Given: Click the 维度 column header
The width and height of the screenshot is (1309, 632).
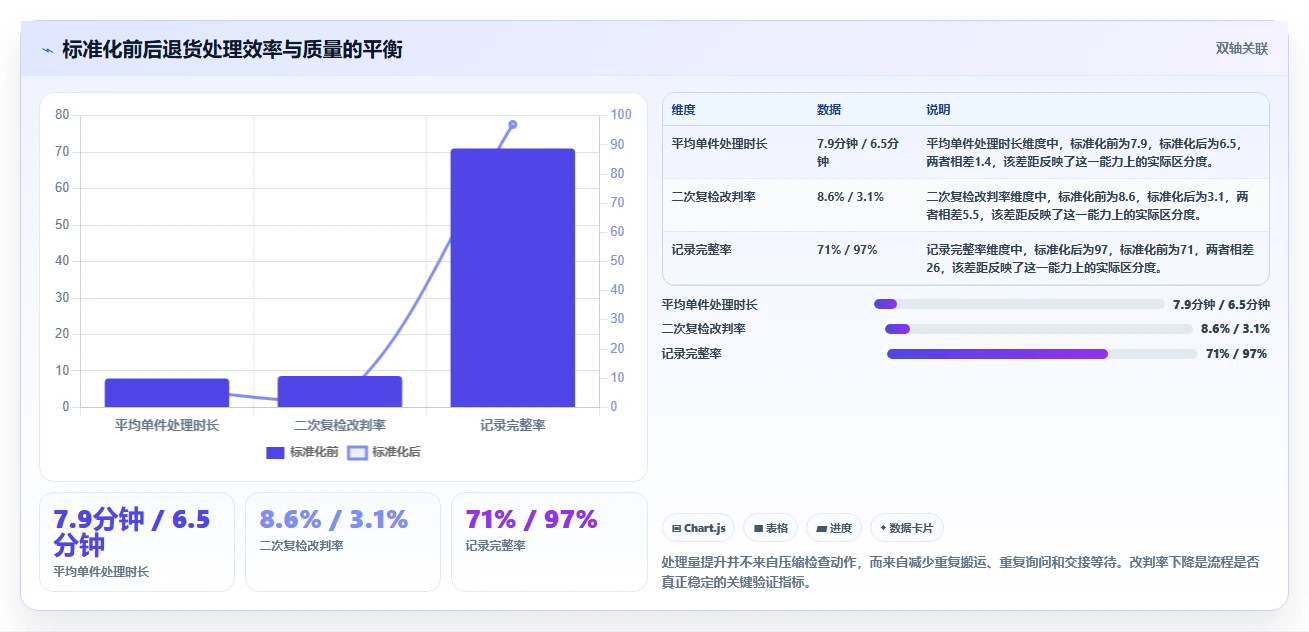Looking at the screenshot, I should coord(684,110).
